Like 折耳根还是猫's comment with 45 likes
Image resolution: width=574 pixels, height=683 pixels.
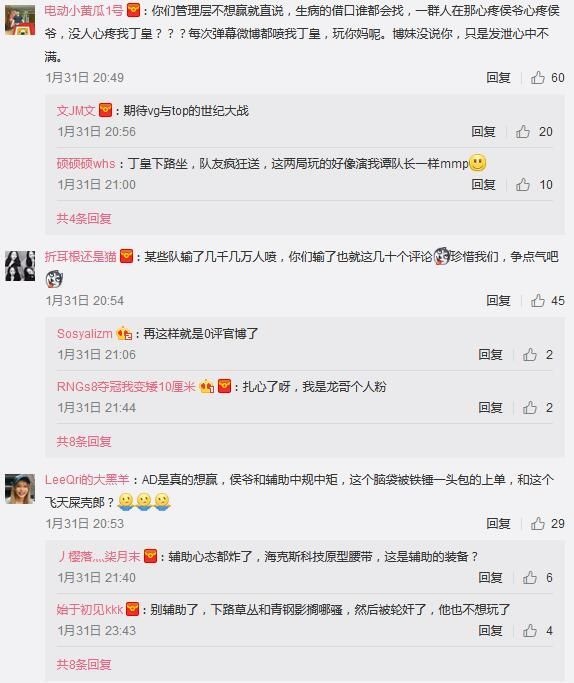pyautogui.click(x=538, y=301)
